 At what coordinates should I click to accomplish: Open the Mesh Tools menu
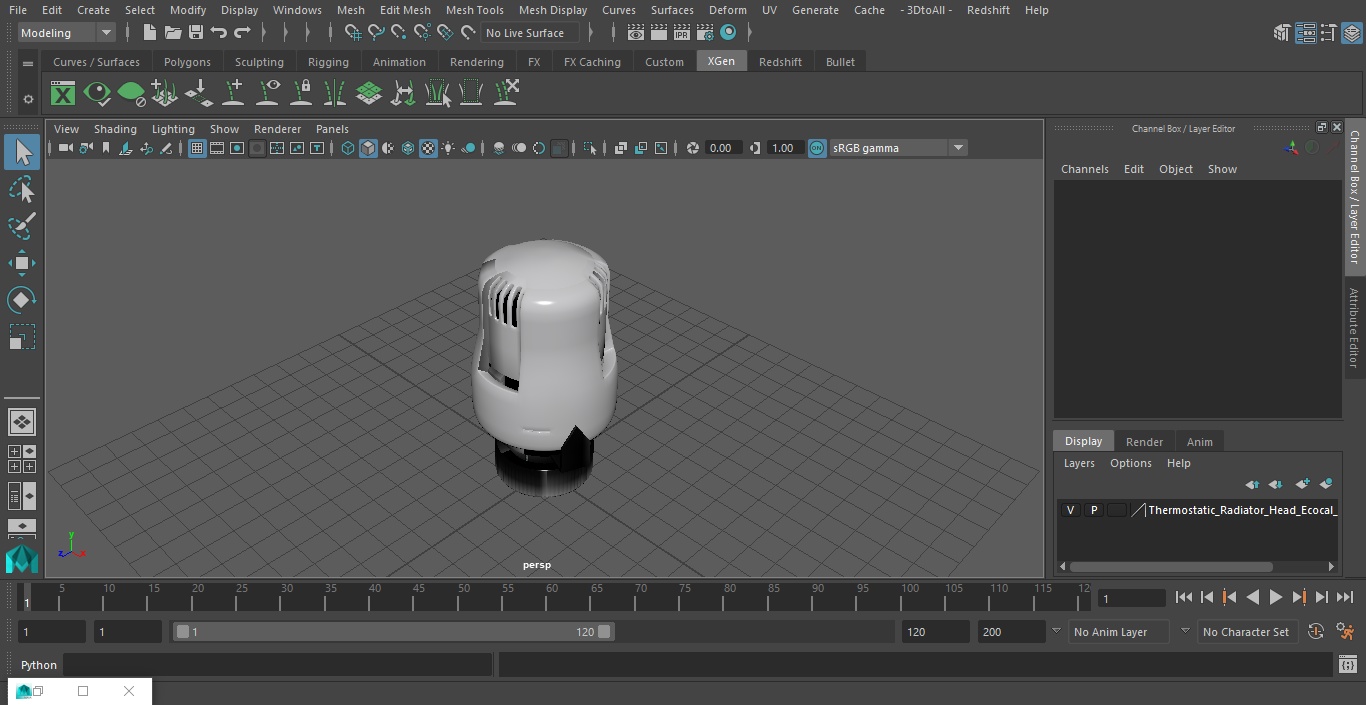[474, 10]
